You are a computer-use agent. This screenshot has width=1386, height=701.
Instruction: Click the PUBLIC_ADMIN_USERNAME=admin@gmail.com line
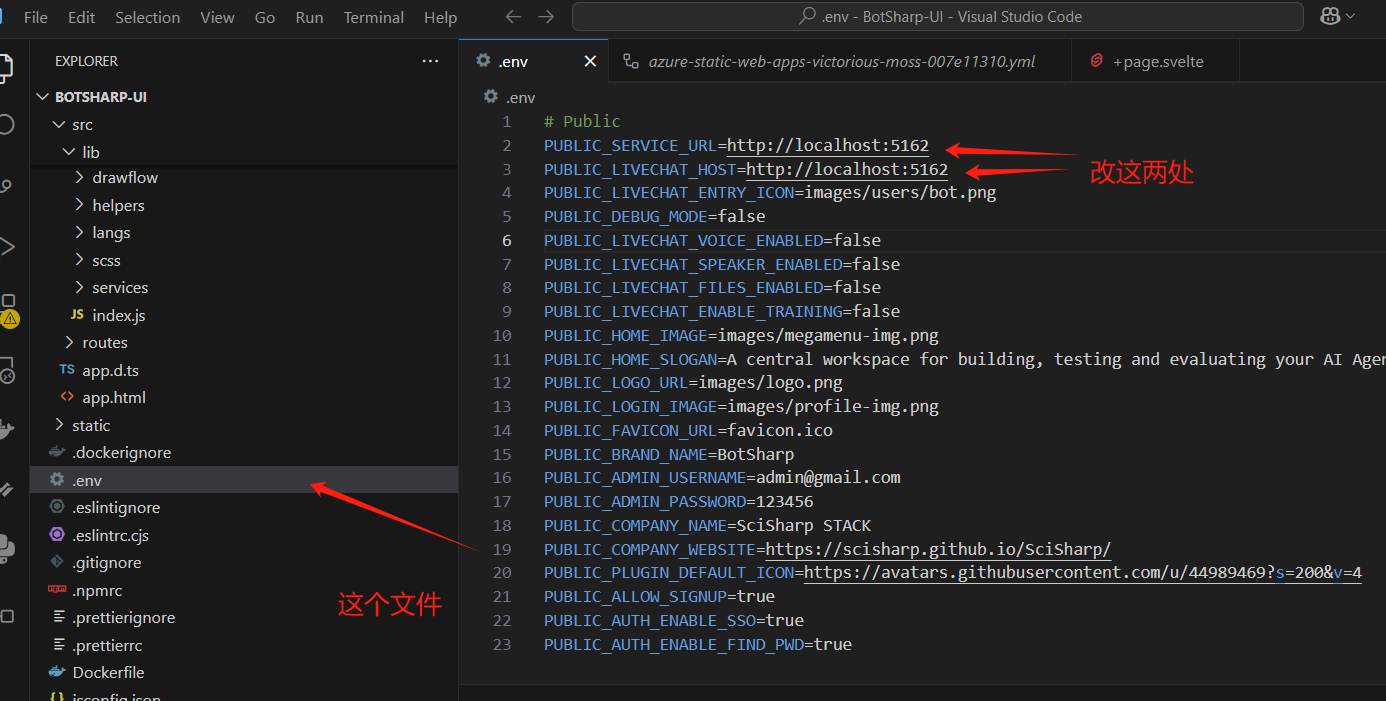tap(722, 478)
